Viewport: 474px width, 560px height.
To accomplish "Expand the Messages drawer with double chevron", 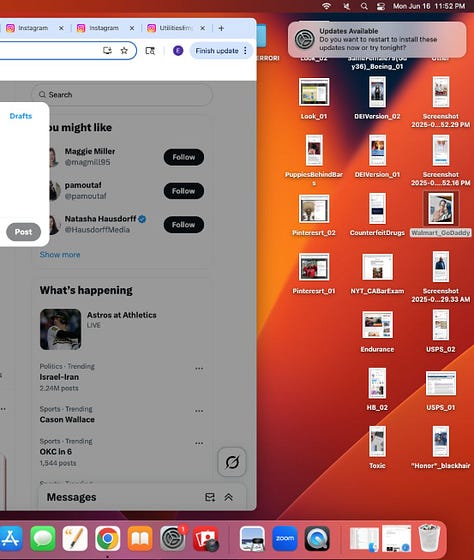I will [229, 497].
